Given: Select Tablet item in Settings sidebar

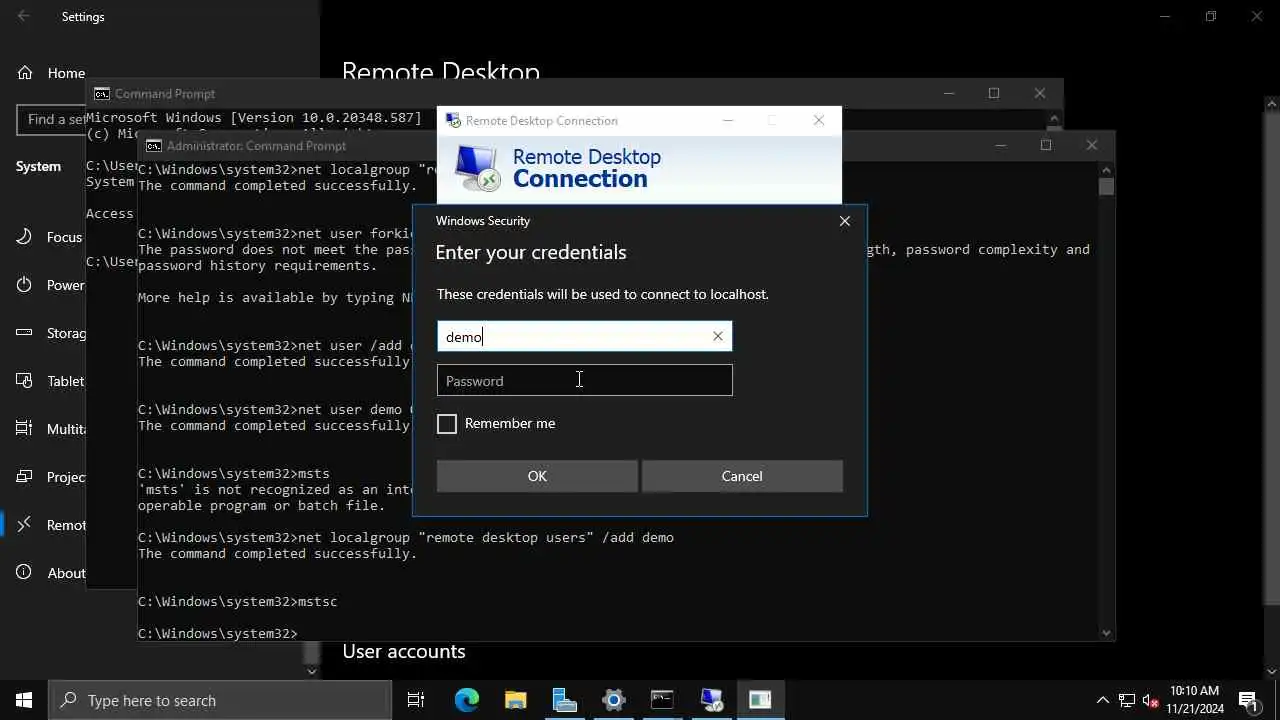Looking at the screenshot, I should pyautogui.click(x=51, y=381).
